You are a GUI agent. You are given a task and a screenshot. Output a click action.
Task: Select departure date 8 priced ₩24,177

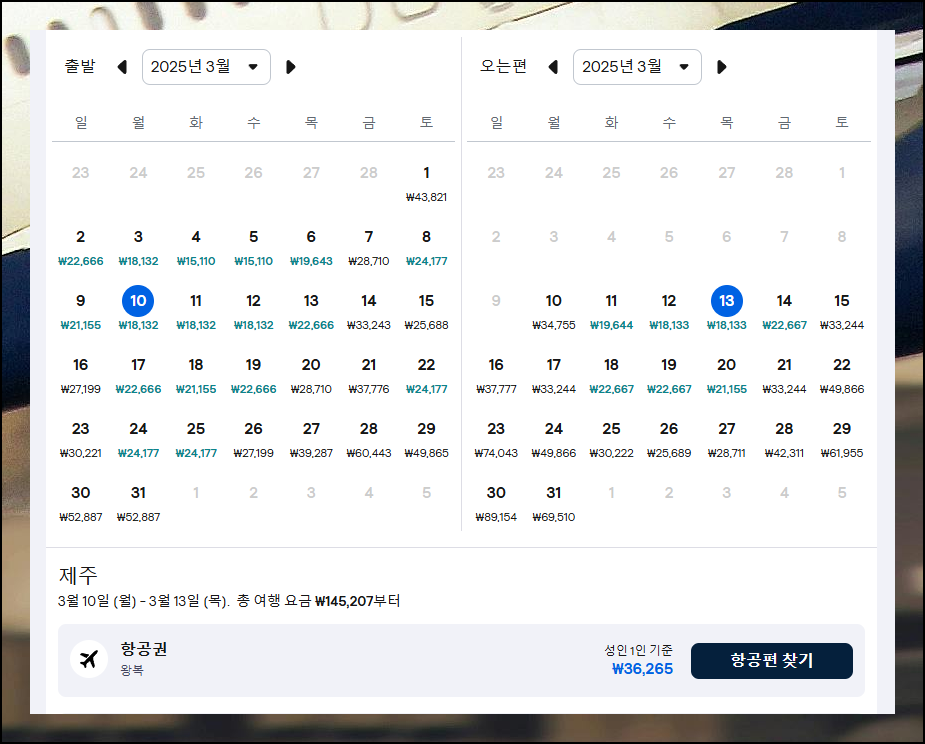tap(427, 248)
